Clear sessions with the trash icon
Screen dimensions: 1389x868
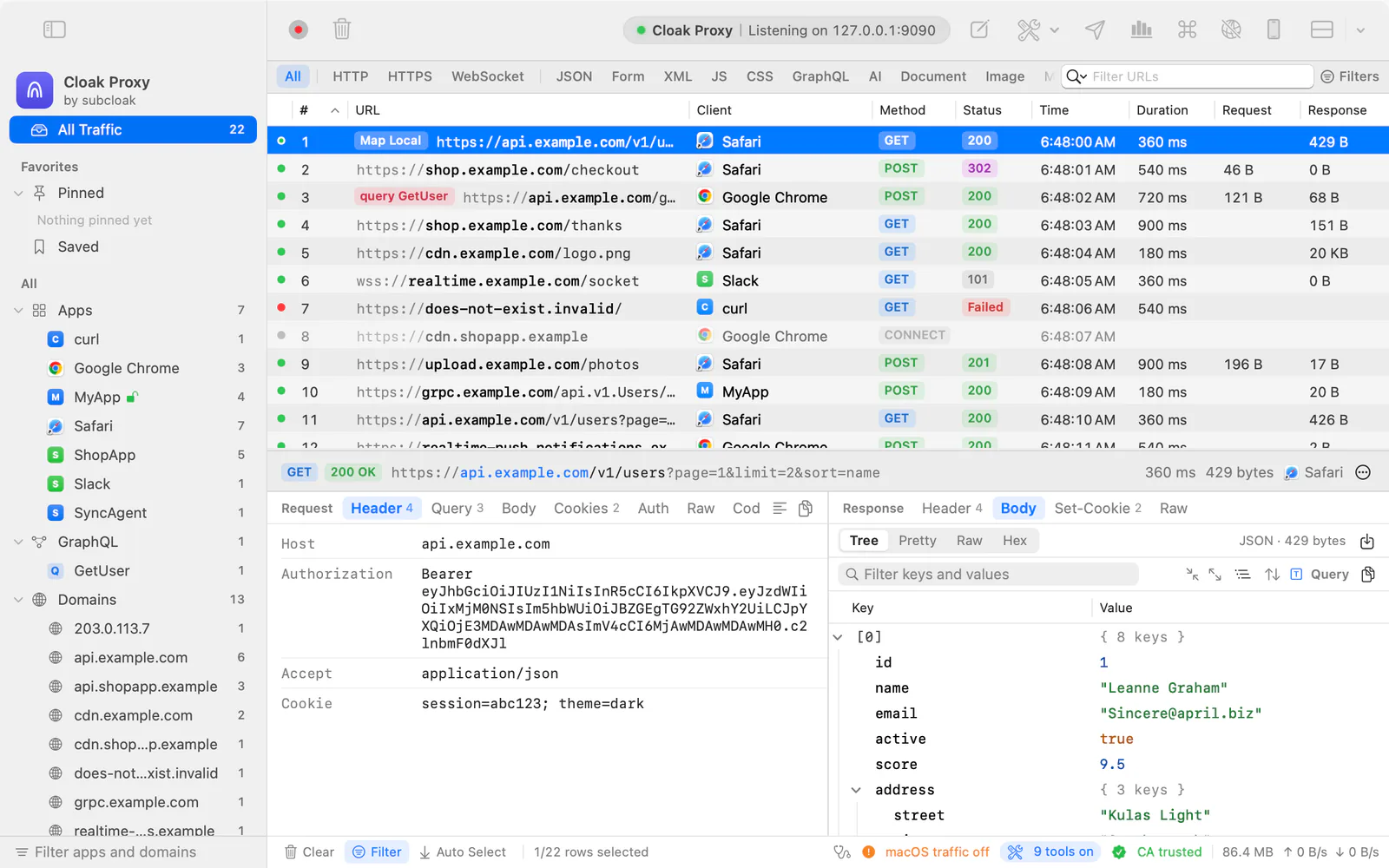[x=342, y=30]
